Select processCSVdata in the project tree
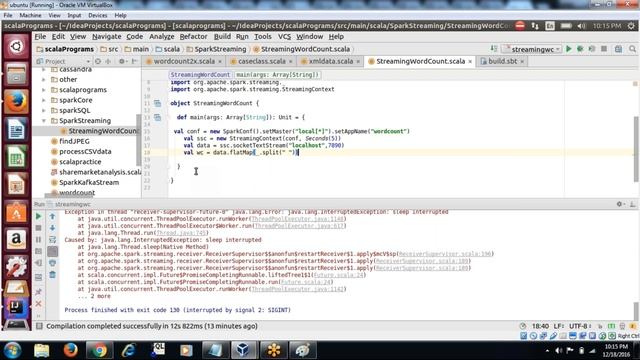 coord(85,151)
